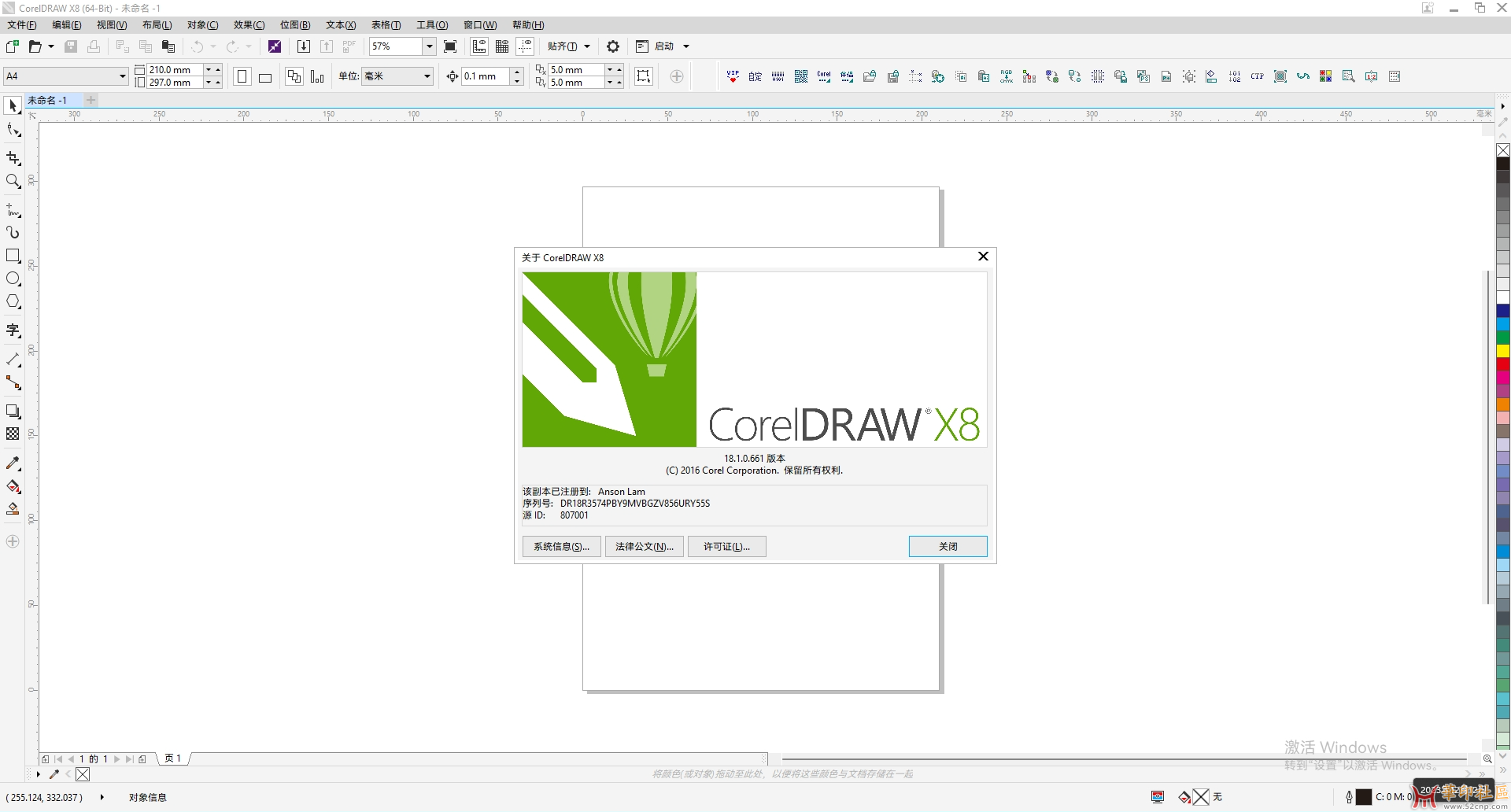1511x812 pixels.
Task: Expand the status bar coordinates arrow
Action: point(102,797)
